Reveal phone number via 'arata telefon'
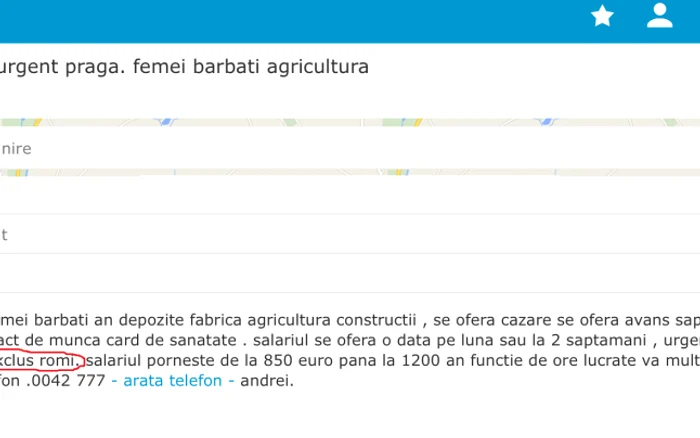The image size is (700, 438). [172, 380]
